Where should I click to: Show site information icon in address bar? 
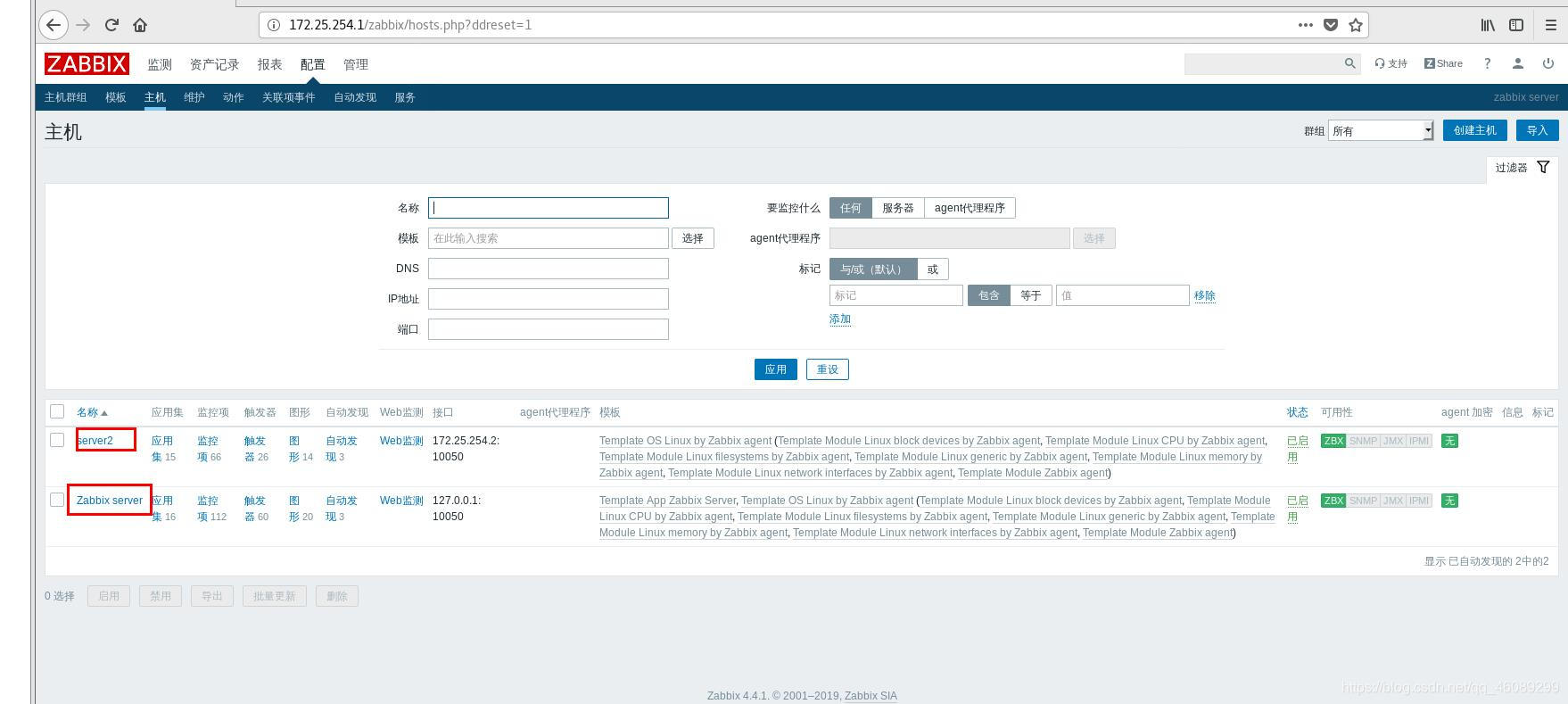(274, 25)
